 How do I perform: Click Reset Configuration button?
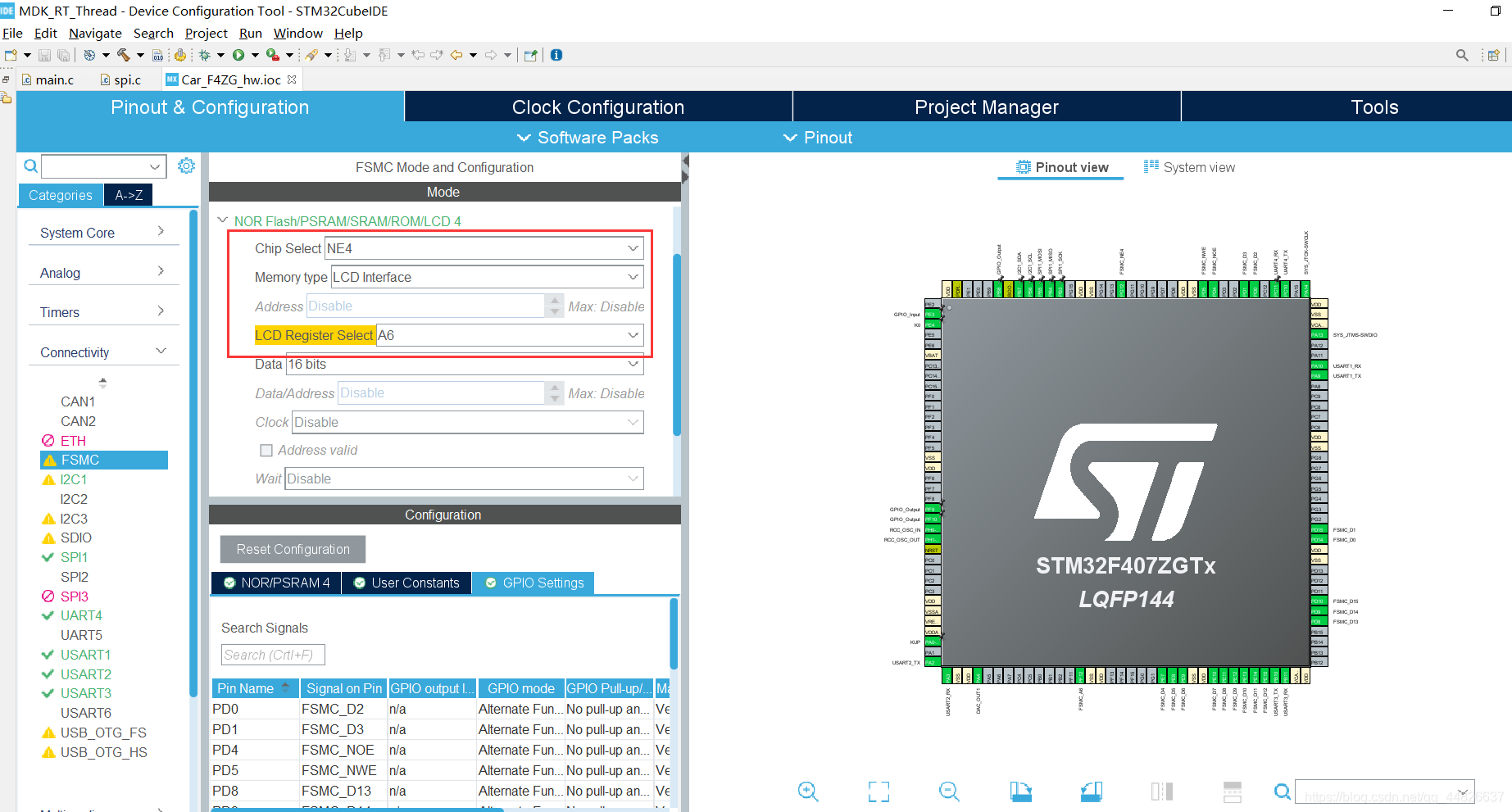coord(293,549)
